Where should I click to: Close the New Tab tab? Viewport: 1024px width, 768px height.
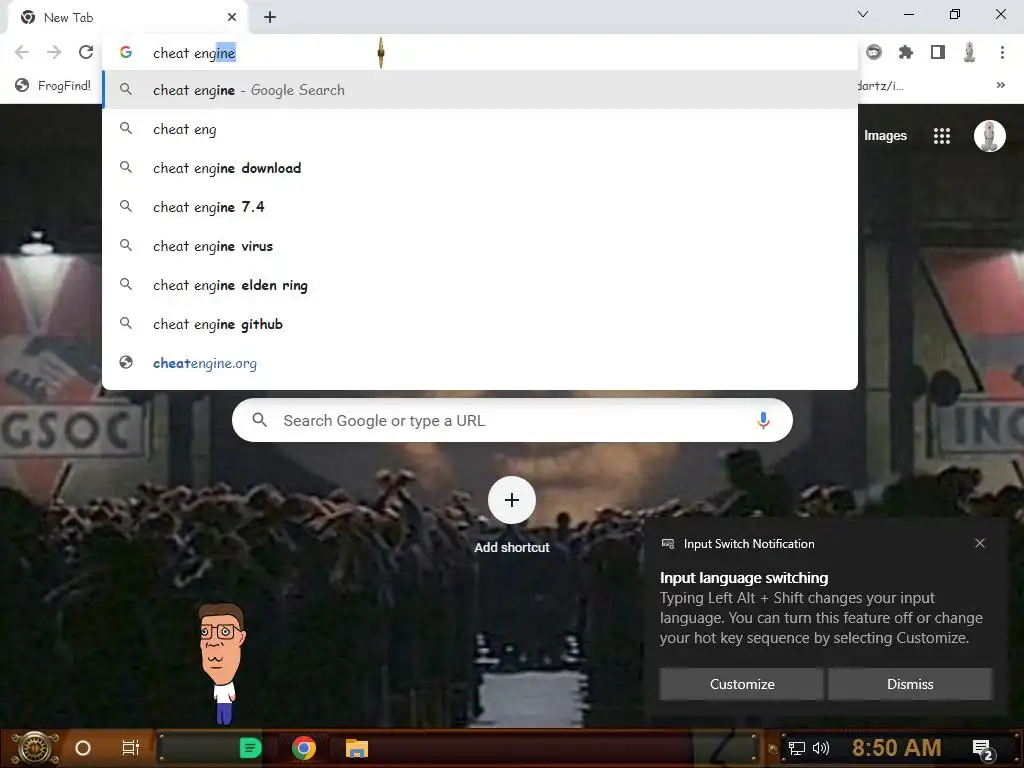click(232, 18)
